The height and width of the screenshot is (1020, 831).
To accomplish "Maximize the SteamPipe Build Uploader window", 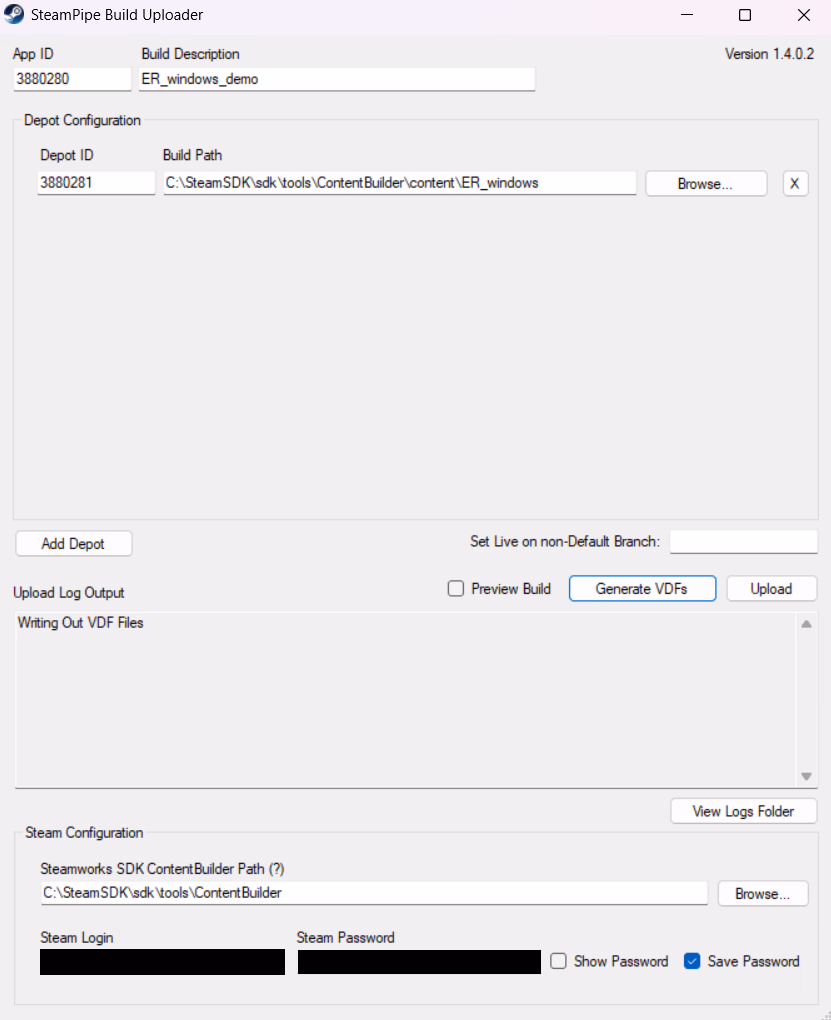I will pos(745,15).
